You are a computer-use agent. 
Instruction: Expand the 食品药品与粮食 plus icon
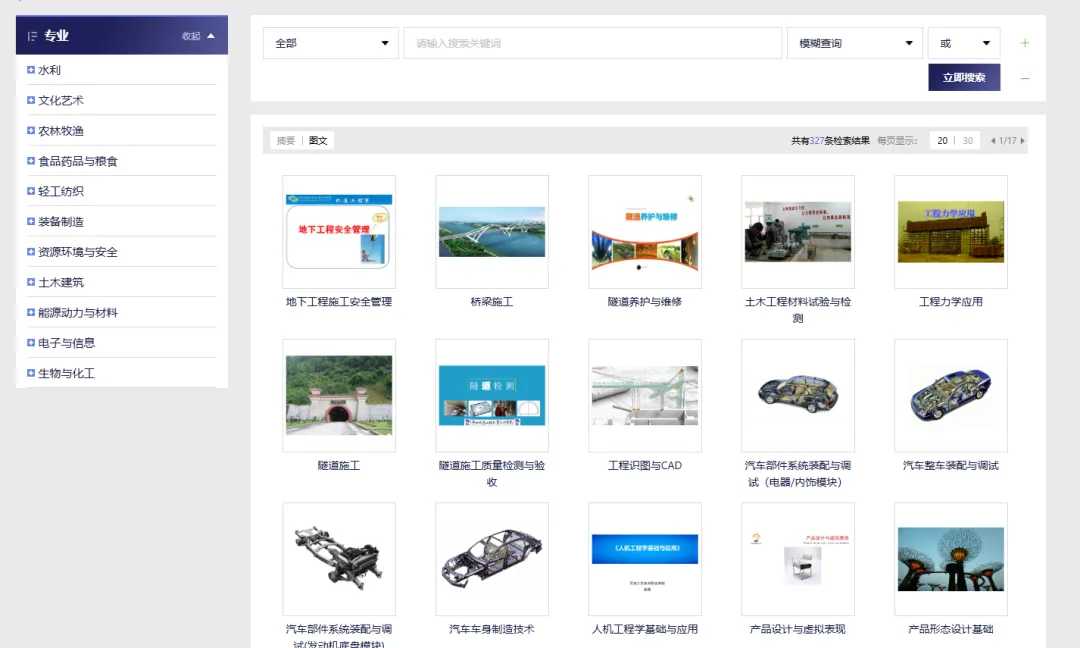[30, 160]
